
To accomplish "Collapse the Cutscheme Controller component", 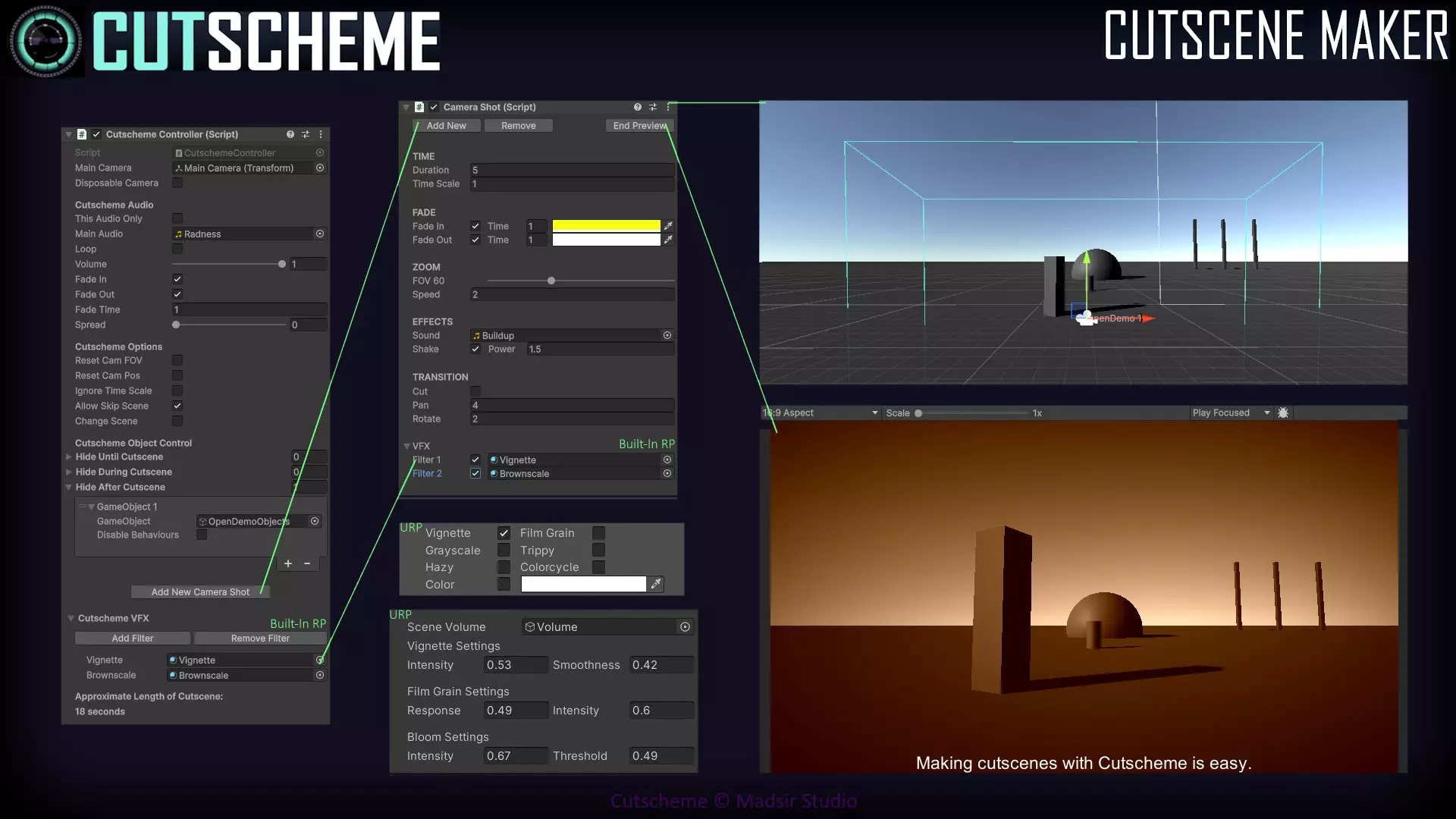I will tap(69, 134).
